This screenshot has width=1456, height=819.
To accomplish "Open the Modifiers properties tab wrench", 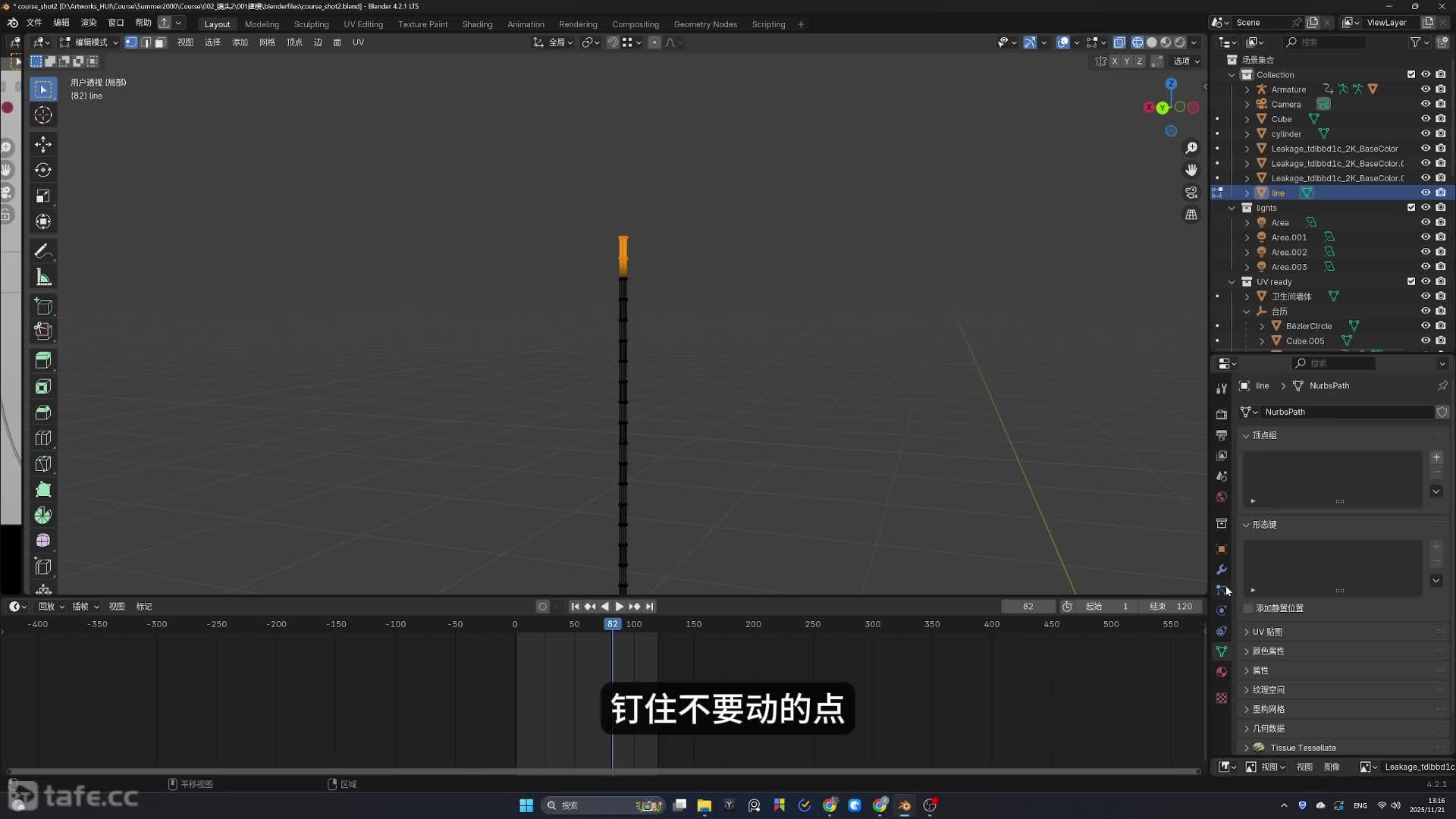I will click(x=1221, y=570).
